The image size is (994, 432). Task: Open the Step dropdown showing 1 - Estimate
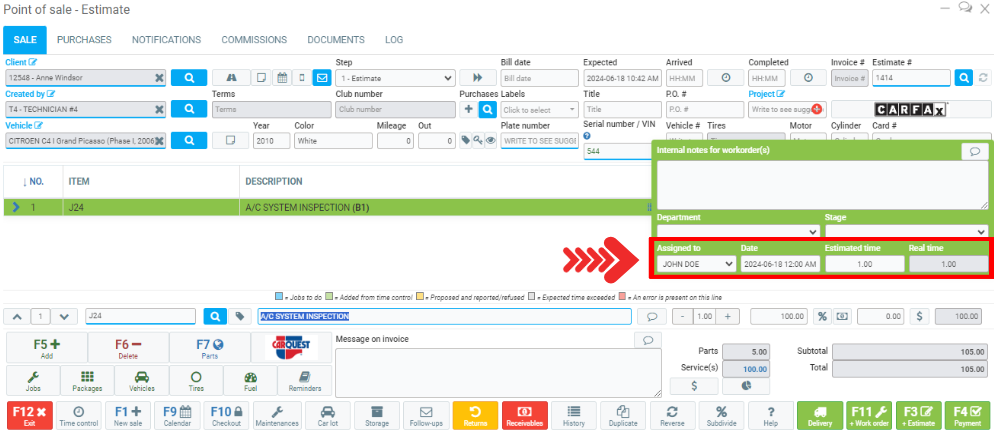[x=396, y=77]
